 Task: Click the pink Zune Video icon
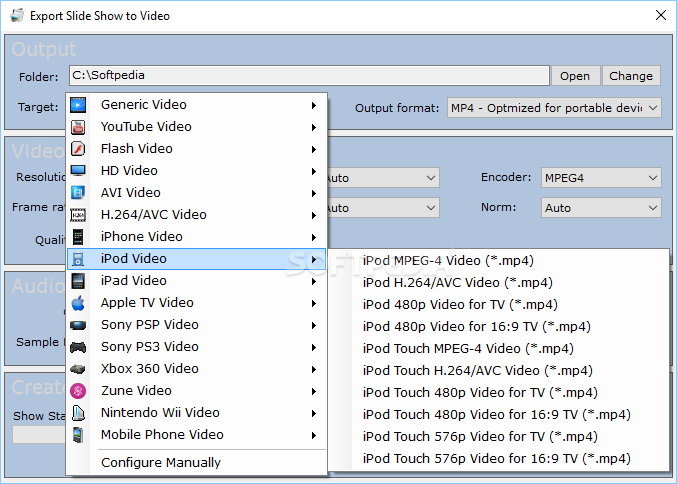[x=78, y=391]
